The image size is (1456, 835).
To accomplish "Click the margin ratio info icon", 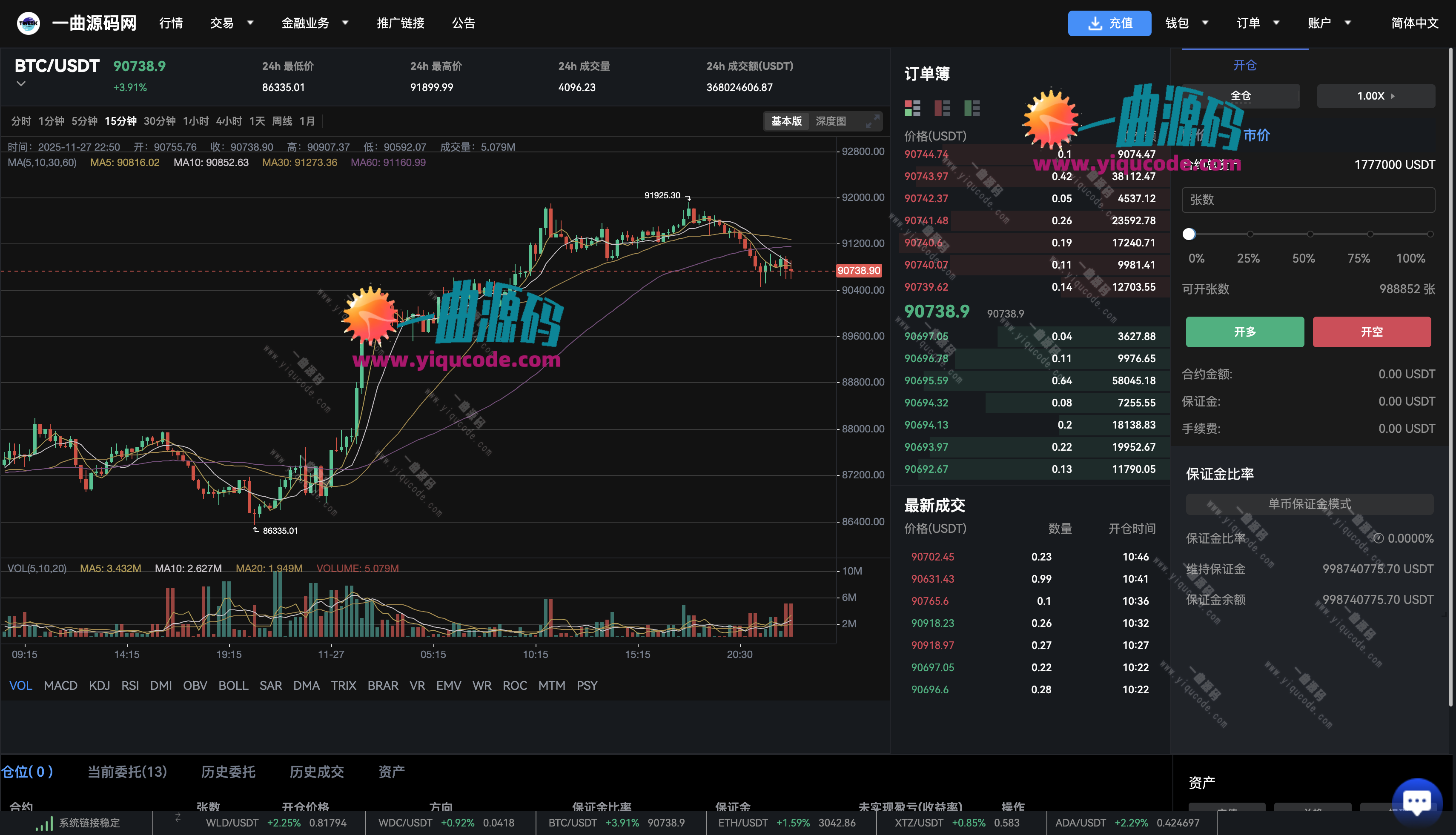I will click(1378, 538).
